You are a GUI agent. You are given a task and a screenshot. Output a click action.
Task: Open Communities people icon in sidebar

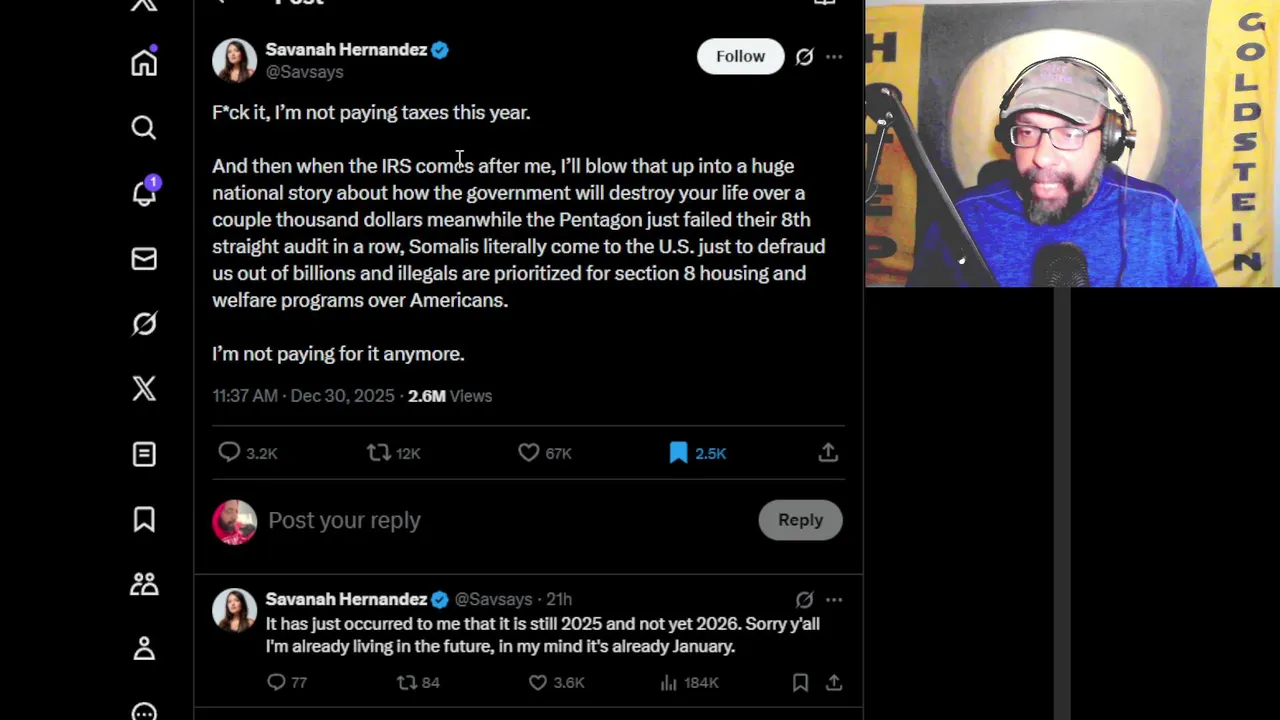[144, 584]
